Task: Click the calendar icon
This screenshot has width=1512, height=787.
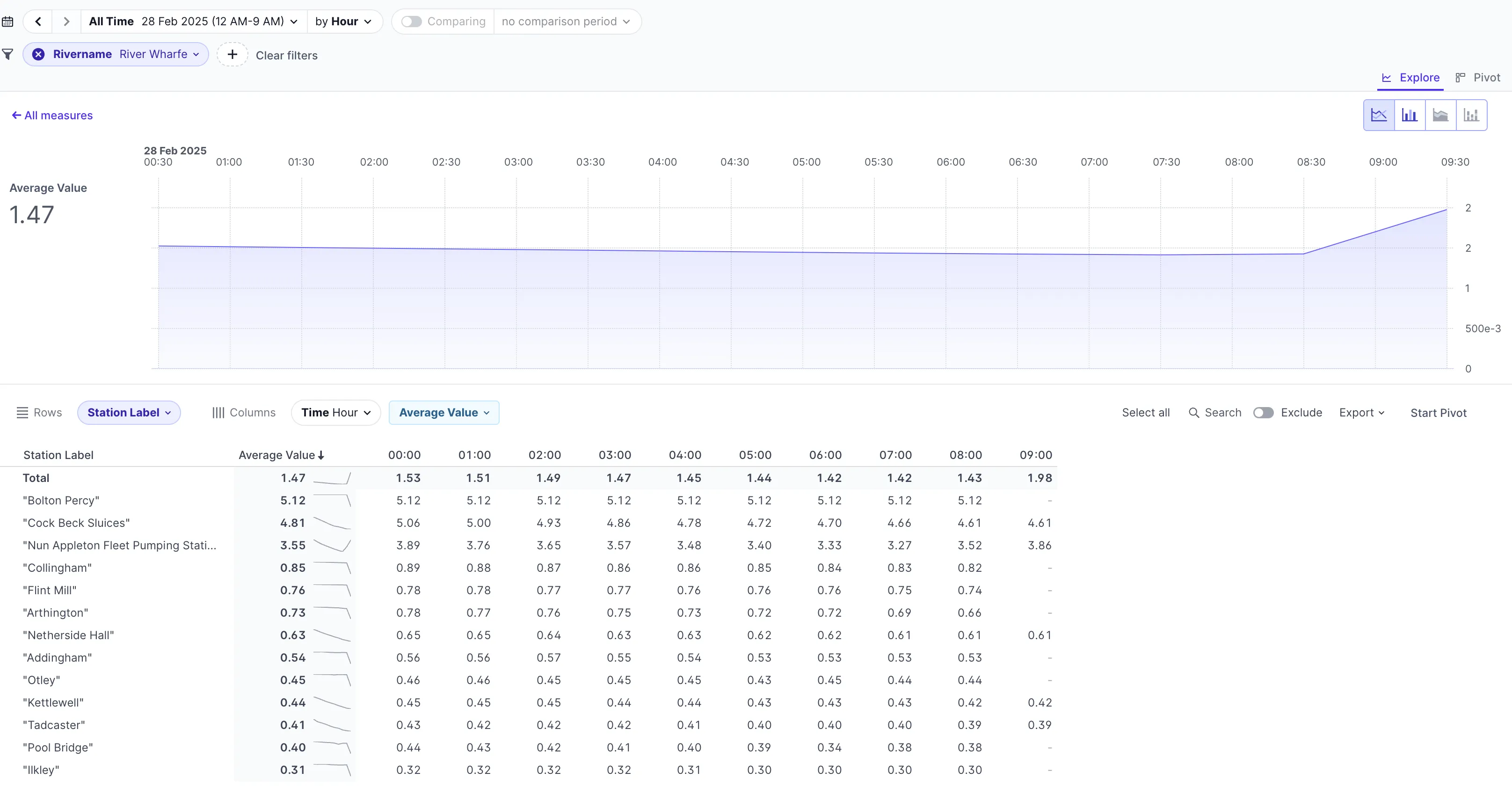Action: click(x=7, y=22)
